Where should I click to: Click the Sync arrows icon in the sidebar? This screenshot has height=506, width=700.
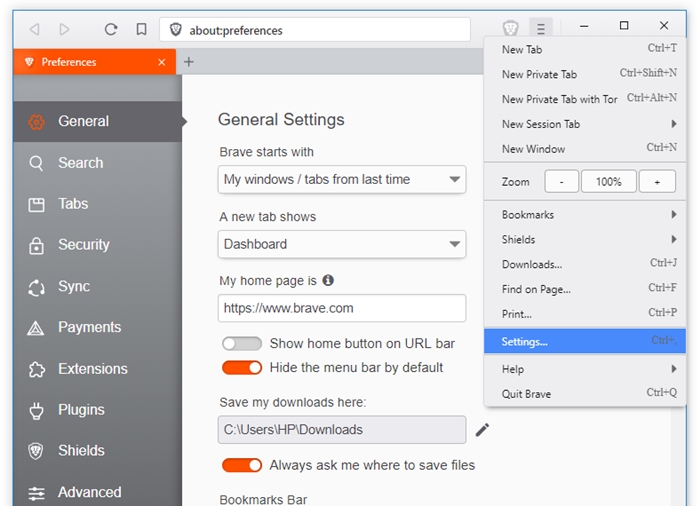click(x=36, y=287)
